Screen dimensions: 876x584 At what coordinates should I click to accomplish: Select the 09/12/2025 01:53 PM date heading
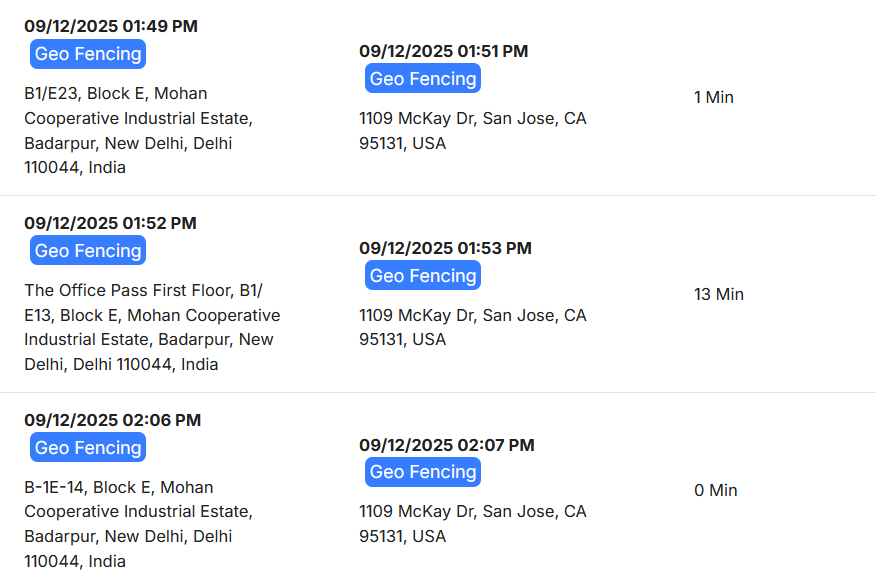(x=445, y=248)
